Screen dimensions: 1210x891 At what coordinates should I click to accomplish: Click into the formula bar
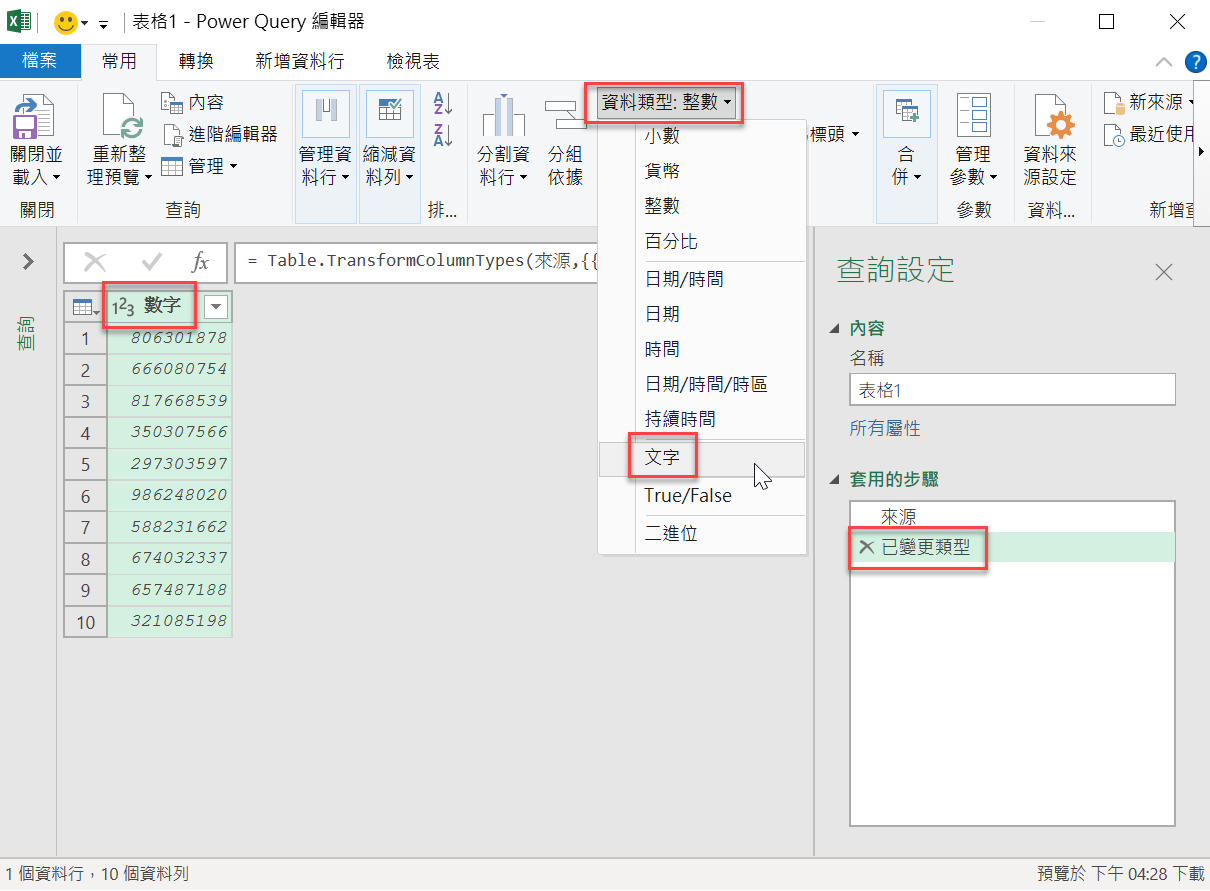pos(415,262)
